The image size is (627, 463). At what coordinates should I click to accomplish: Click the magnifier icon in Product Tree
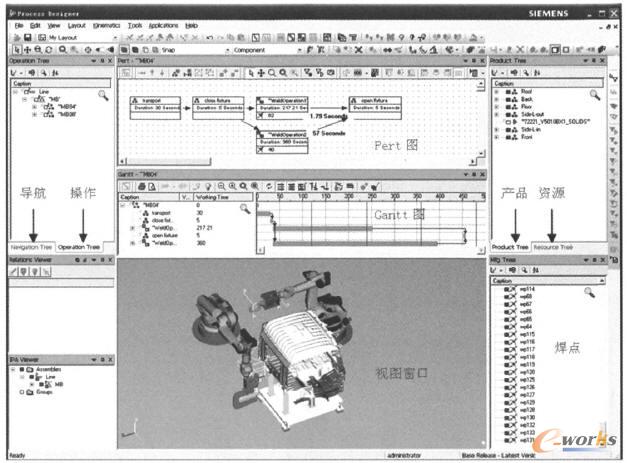(x=595, y=95)
